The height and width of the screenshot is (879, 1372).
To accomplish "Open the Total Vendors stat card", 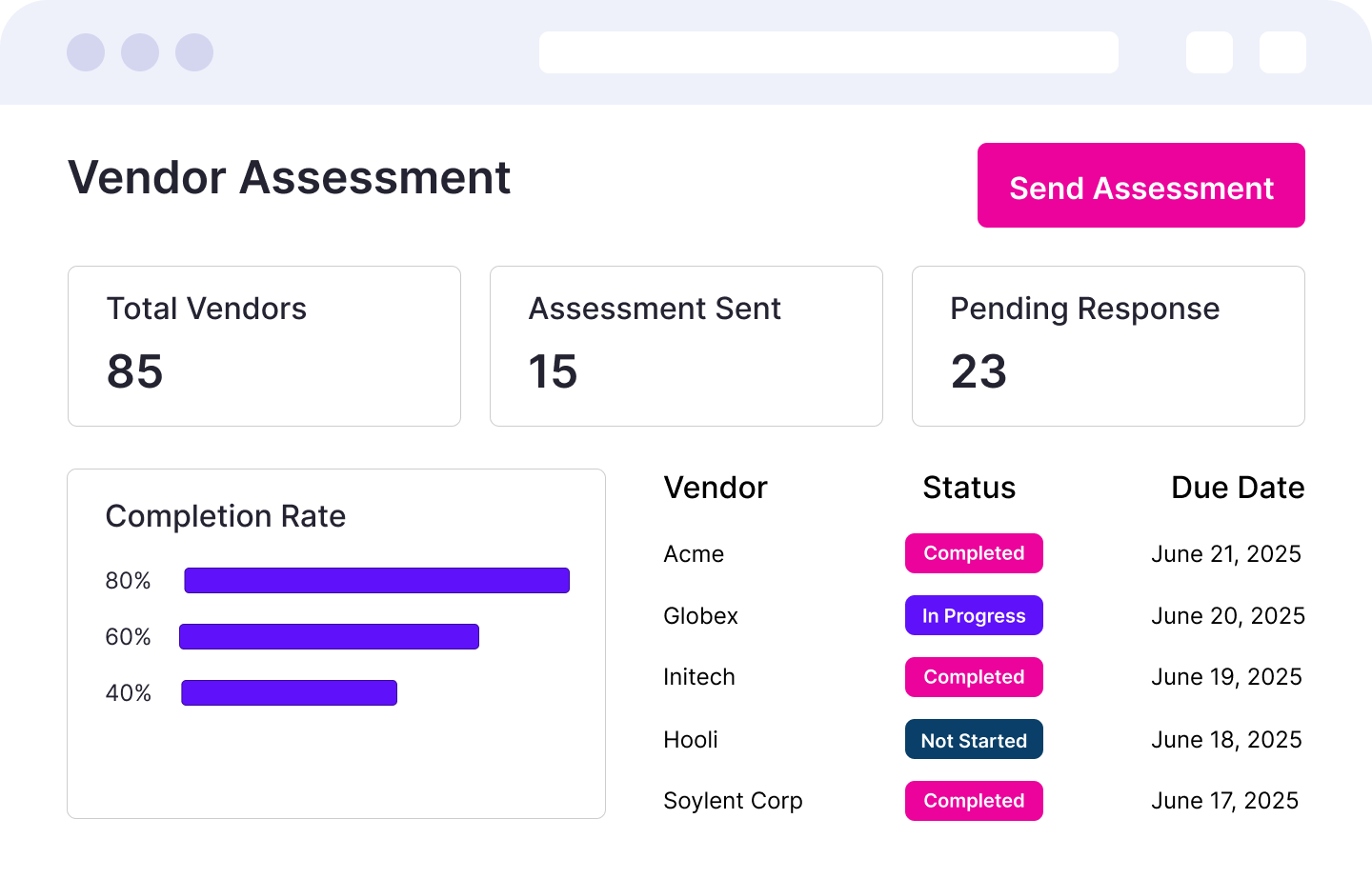I will tap(264, 346).
